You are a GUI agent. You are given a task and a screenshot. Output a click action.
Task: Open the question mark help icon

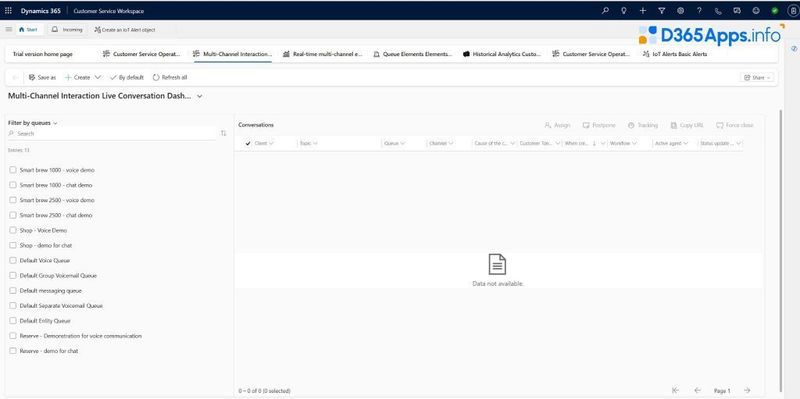tap(699, 11)
